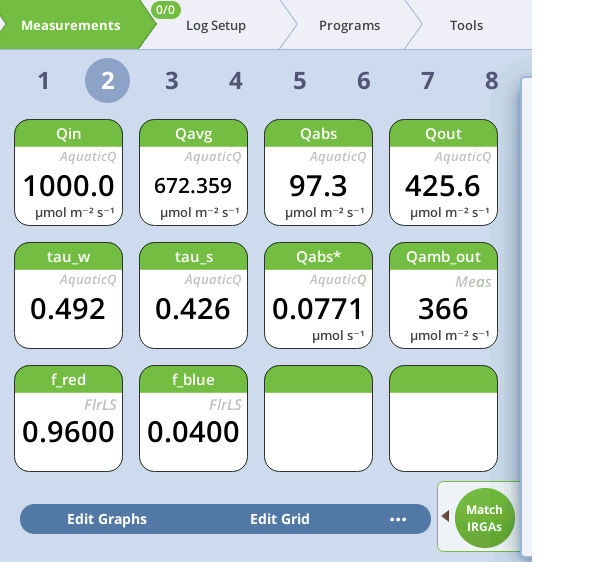Screen dimensions: 592x562
Task: Go to measurement page 5
Action: [300, 81]
